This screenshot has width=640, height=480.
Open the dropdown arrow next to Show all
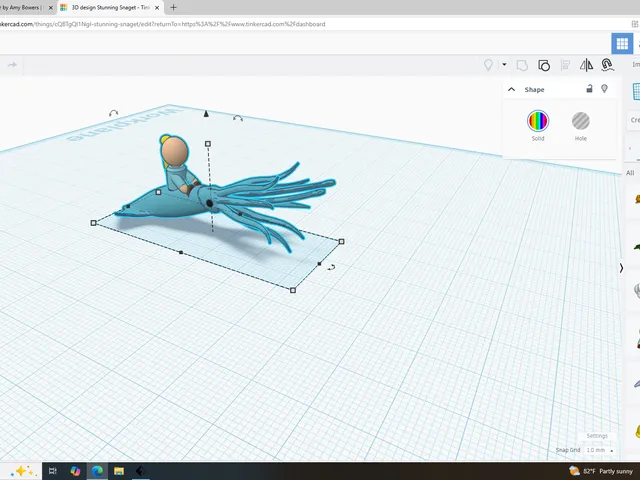pos(504,64)
